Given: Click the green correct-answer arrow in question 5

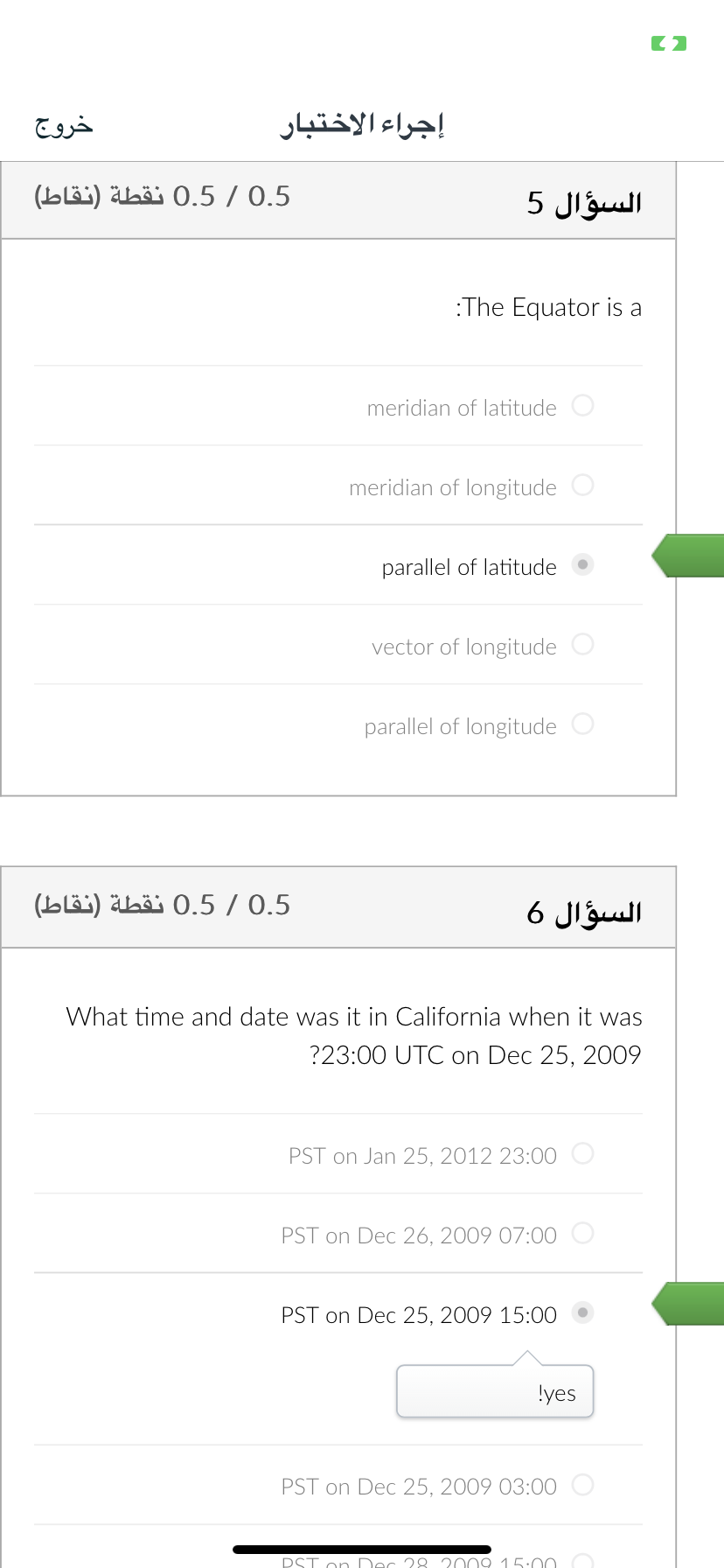Looking at the screenshot, I should click(x=688, y=556).
